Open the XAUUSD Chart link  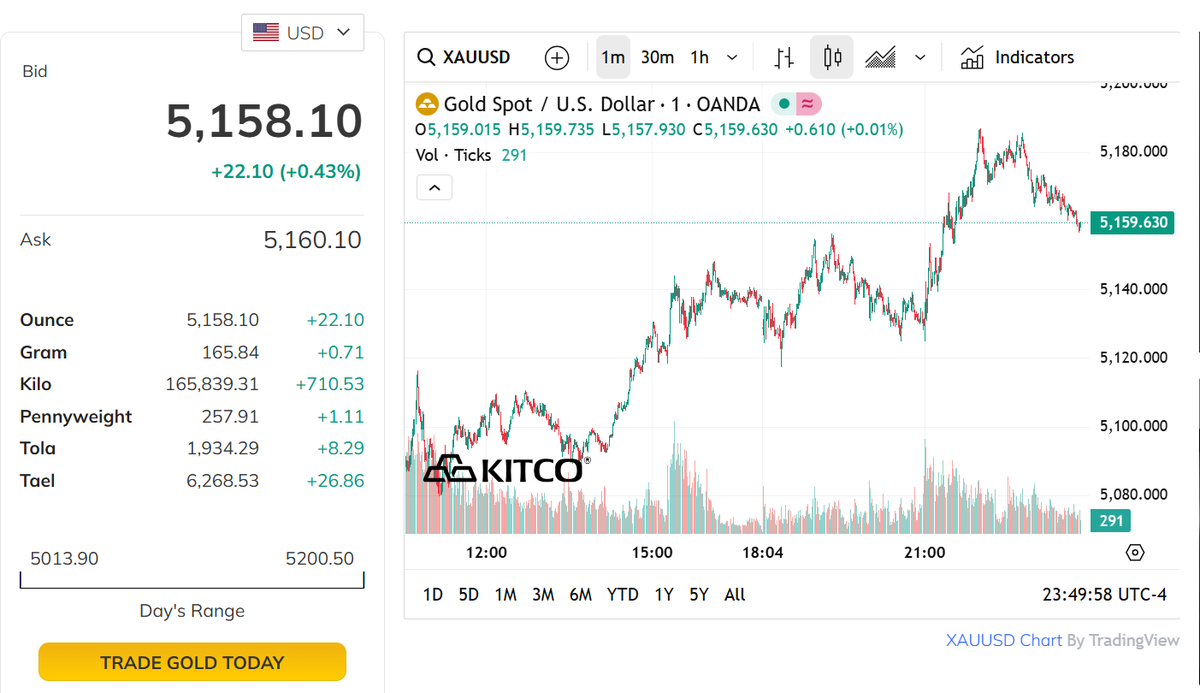pyautogui.click(x=1003, y=640)
